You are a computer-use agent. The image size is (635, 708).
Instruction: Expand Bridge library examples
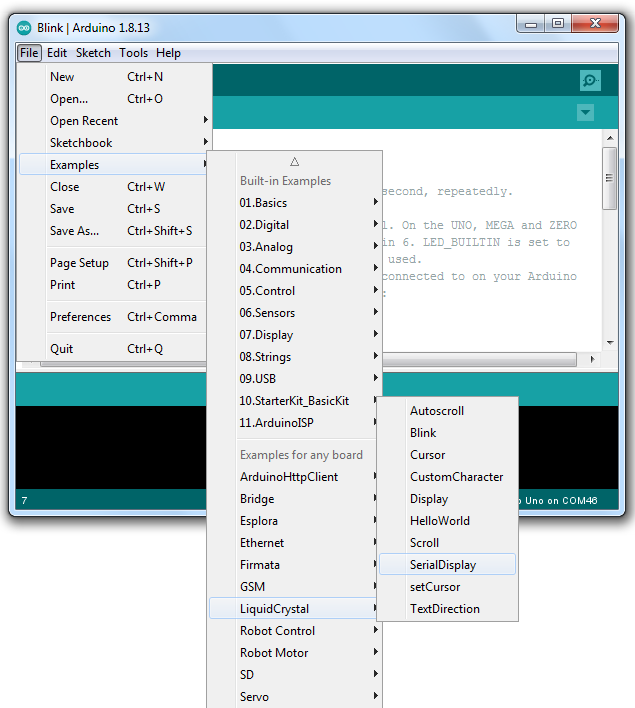pyautogui.click(x=294, y=498)
